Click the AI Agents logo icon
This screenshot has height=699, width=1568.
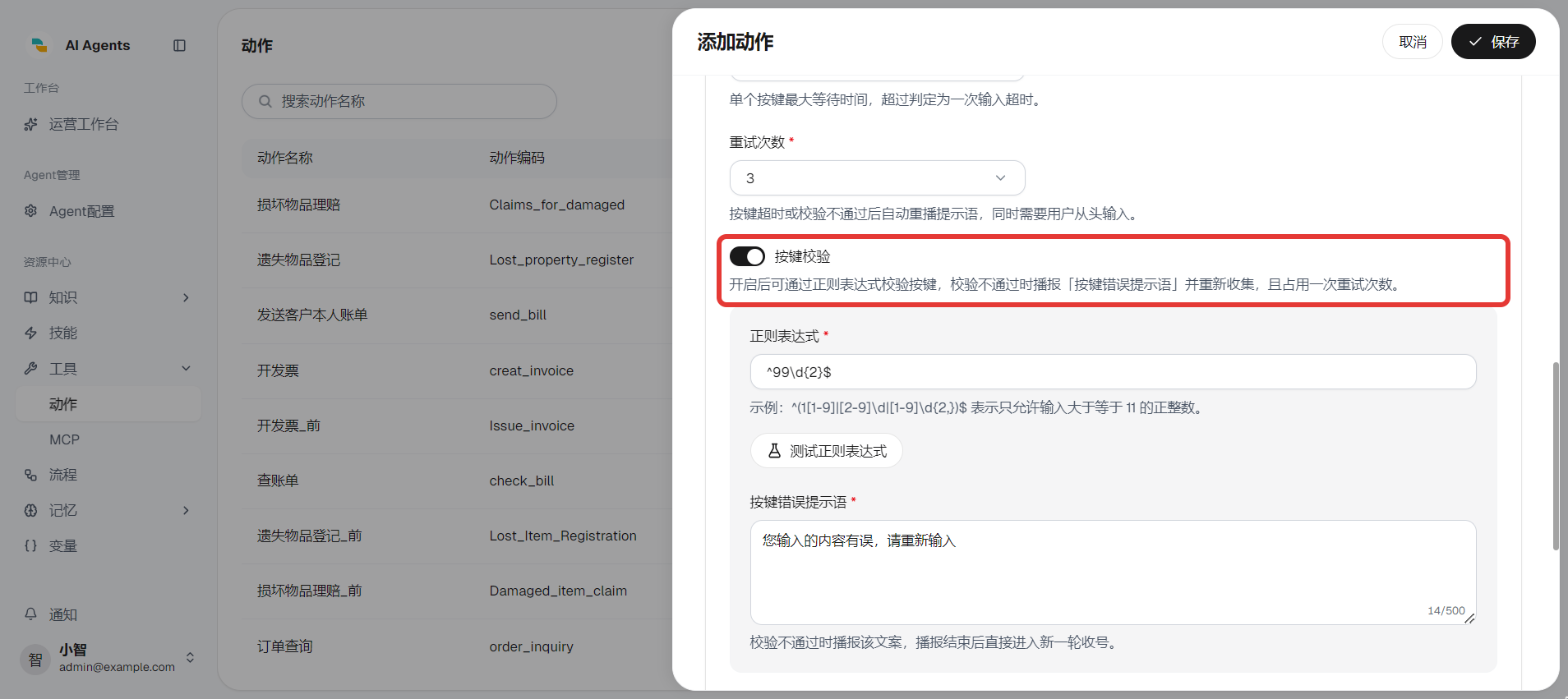pyautogui.click(x=39, y=45)
